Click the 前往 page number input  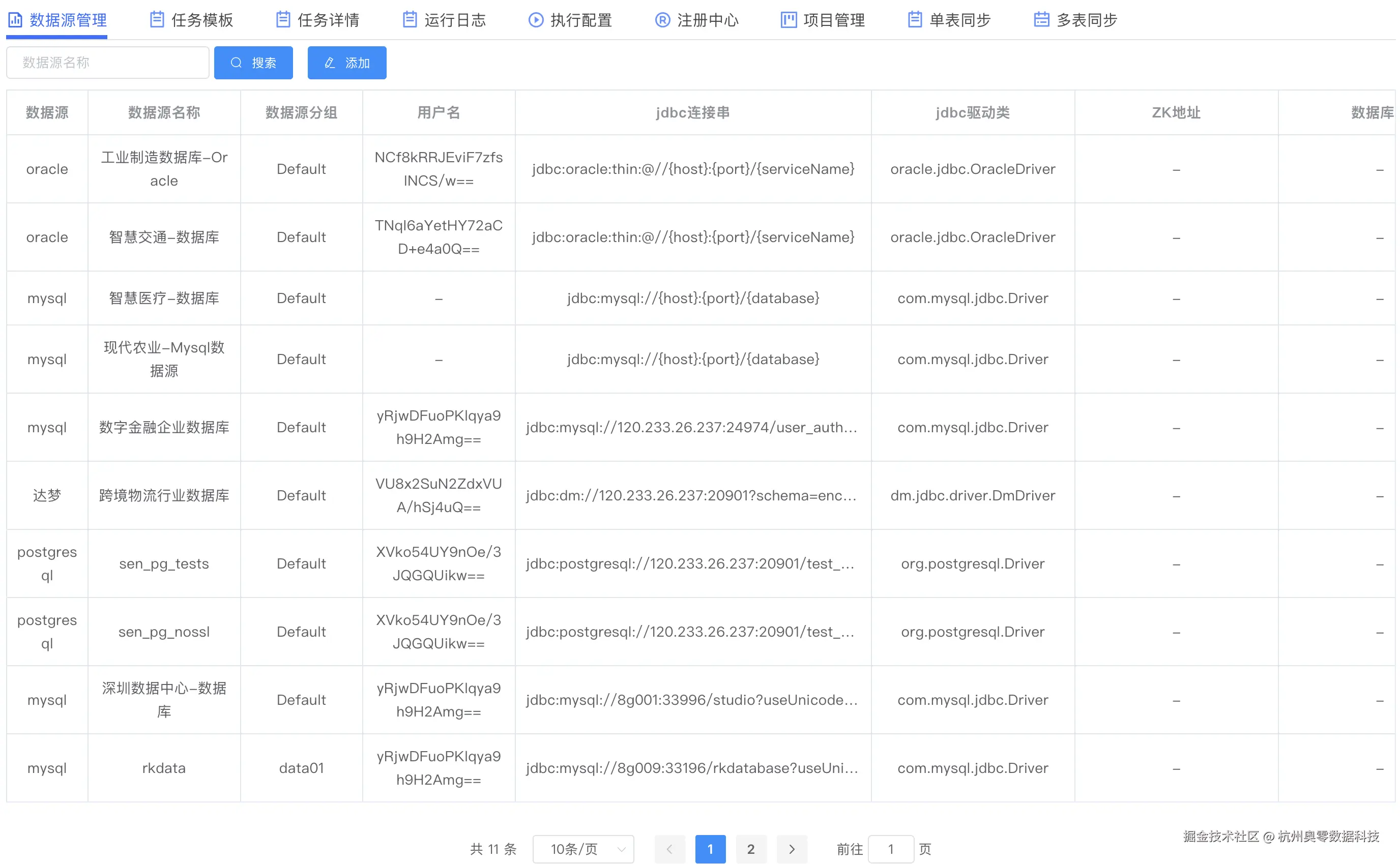(890, 849)
